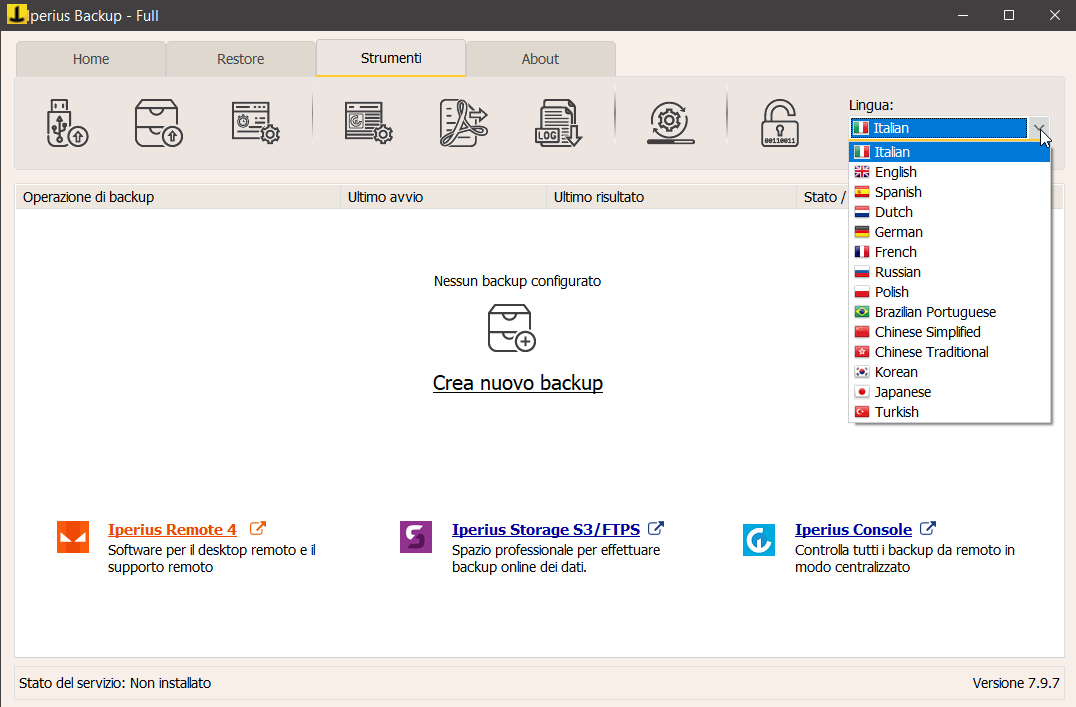Click the drawer-plus icon above Crea nuovo backup
Viewport: 1076px width, 707px height.
click(511, 329)
